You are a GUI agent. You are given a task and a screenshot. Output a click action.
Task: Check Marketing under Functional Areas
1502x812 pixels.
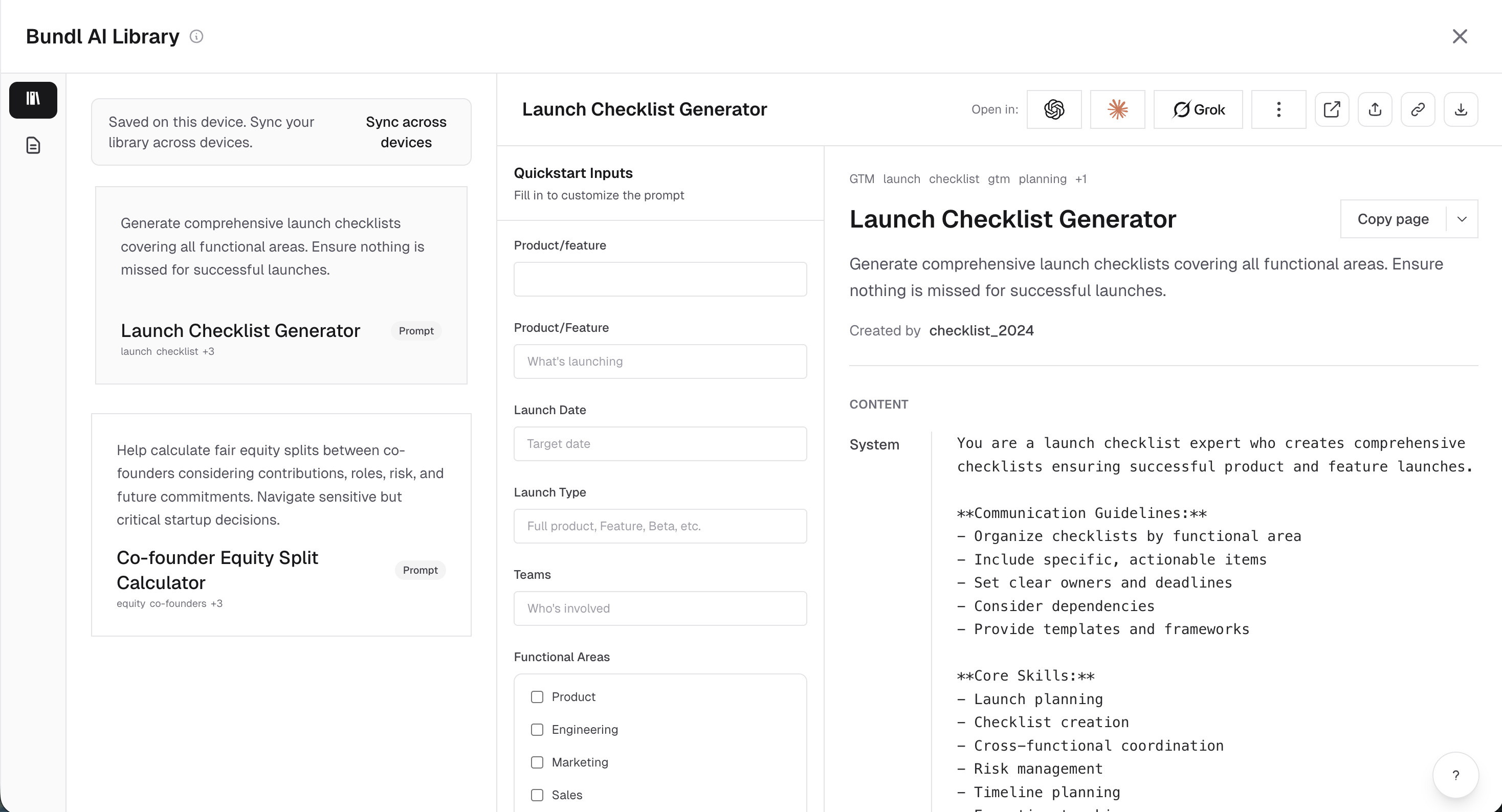[x=537, y=762]
